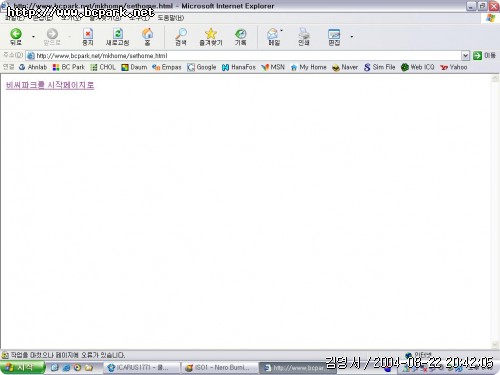Open the Ahnlab link in Links bar
The width and height of the screenshot is (500, 375).
(33, 67)
